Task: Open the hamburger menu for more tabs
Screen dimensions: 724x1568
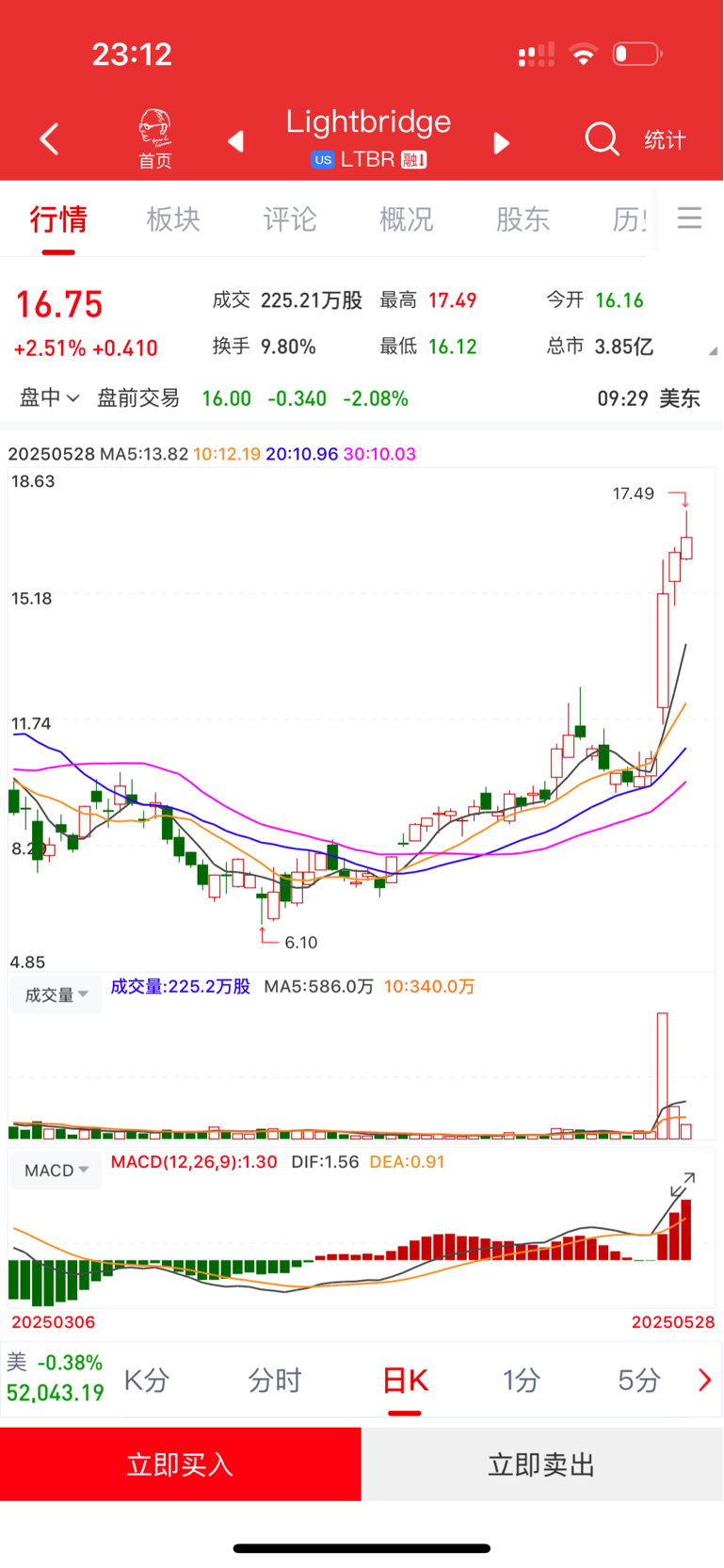Action: point(690,218)
